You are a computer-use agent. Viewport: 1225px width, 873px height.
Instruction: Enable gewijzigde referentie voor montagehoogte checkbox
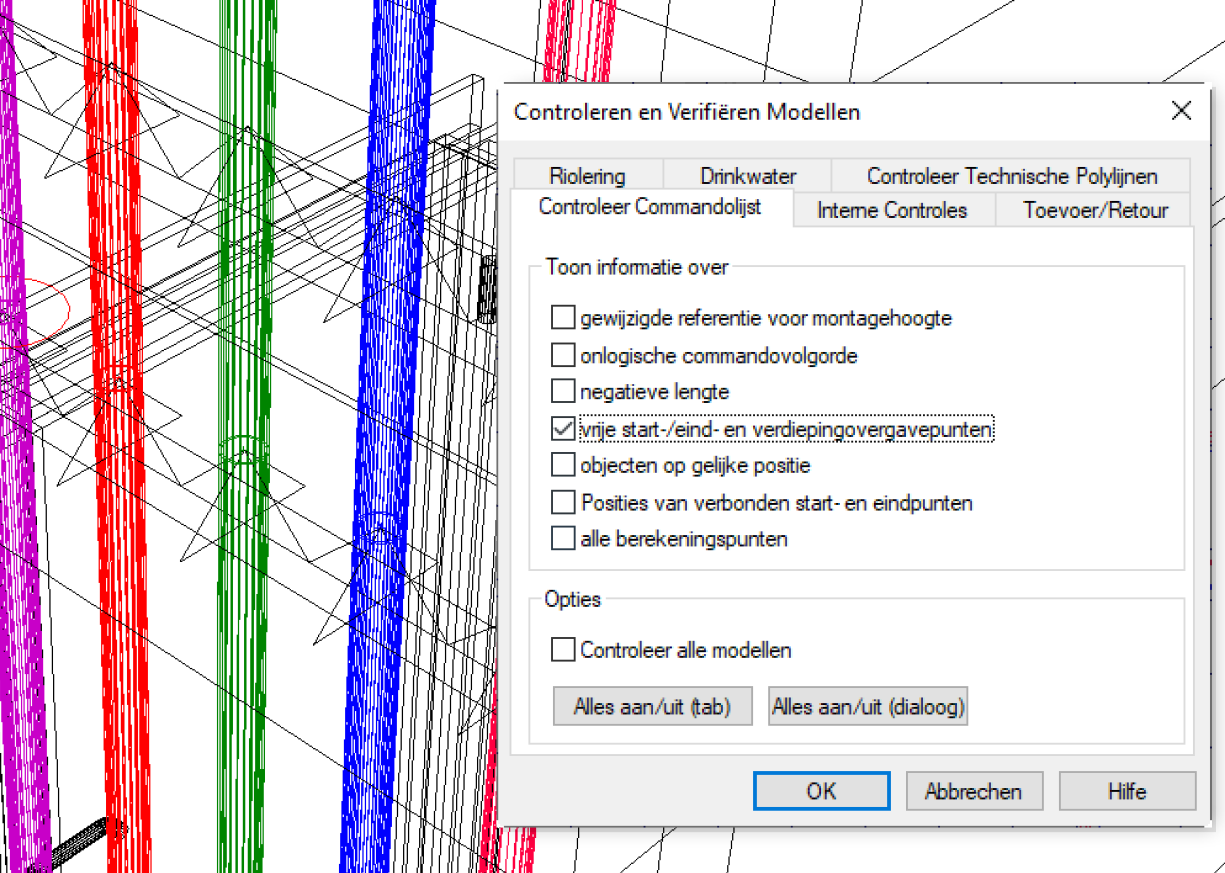point(564,319)
